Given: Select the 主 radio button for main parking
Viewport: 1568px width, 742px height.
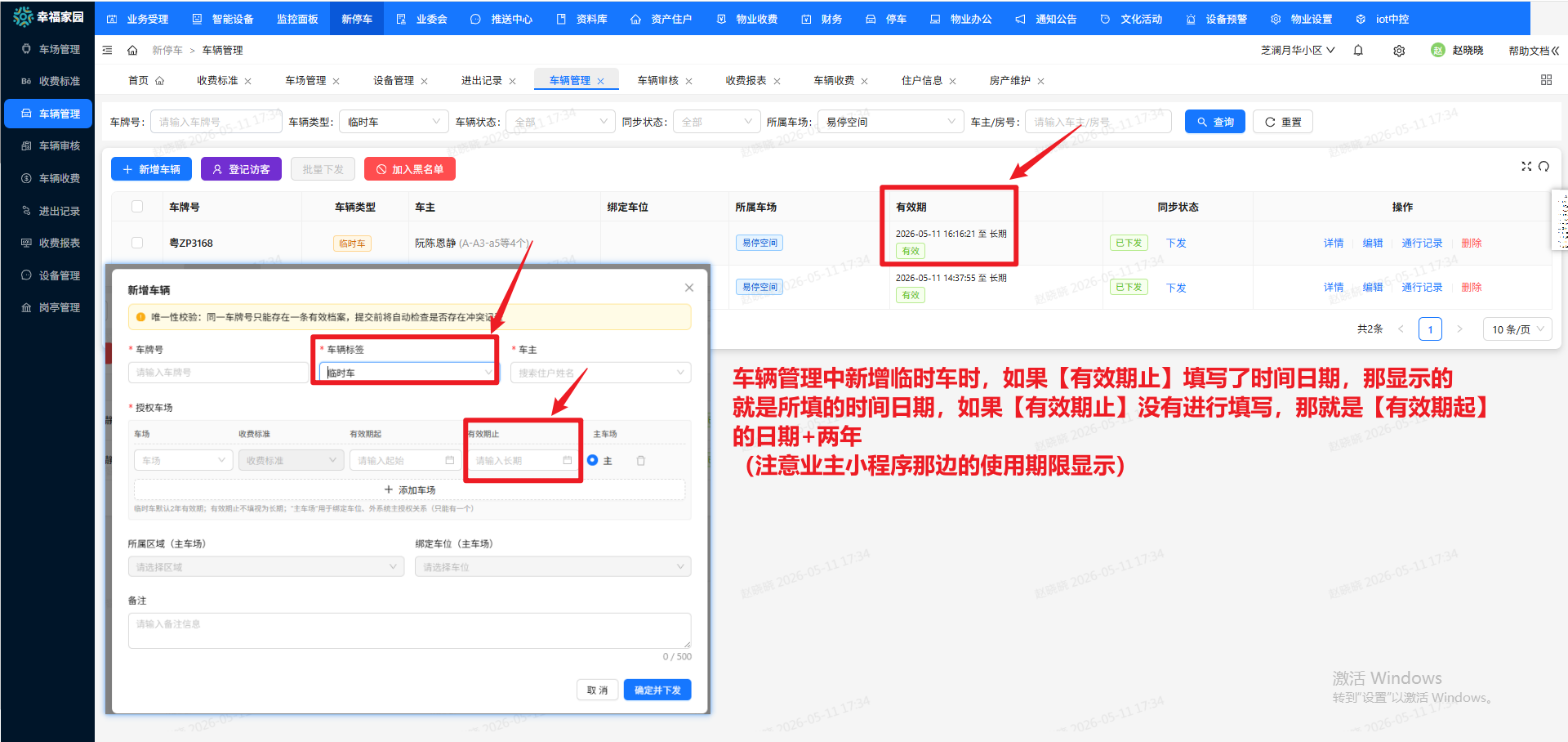Looking at the screenshot, I should 593,460.
